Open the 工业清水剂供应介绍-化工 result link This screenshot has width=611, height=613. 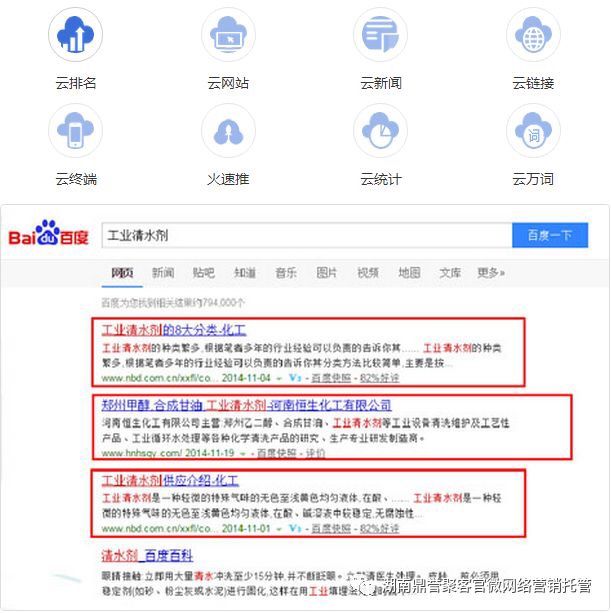[170, 480]
